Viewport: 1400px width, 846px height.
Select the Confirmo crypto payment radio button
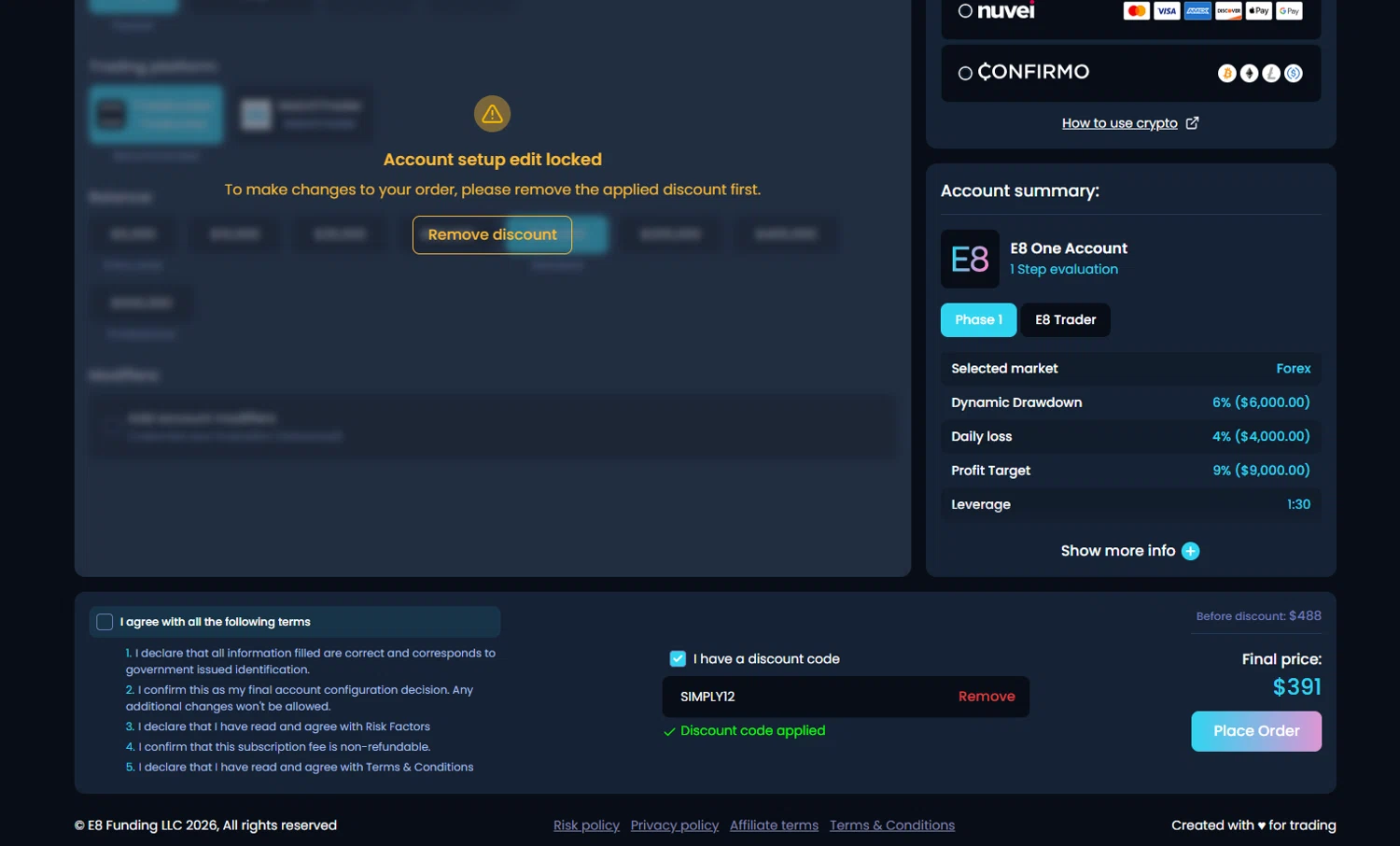point(965,73)
